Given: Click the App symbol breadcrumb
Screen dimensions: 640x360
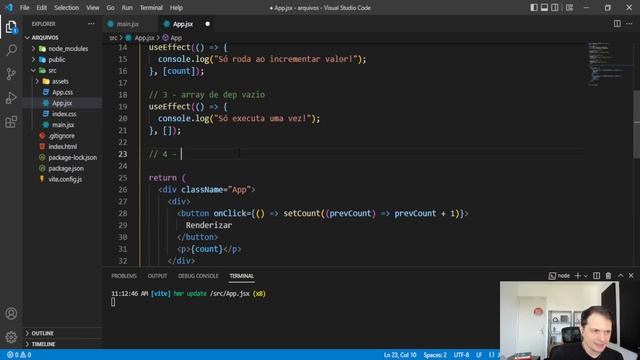Looking at the screenshot, I should pos(176,38).
